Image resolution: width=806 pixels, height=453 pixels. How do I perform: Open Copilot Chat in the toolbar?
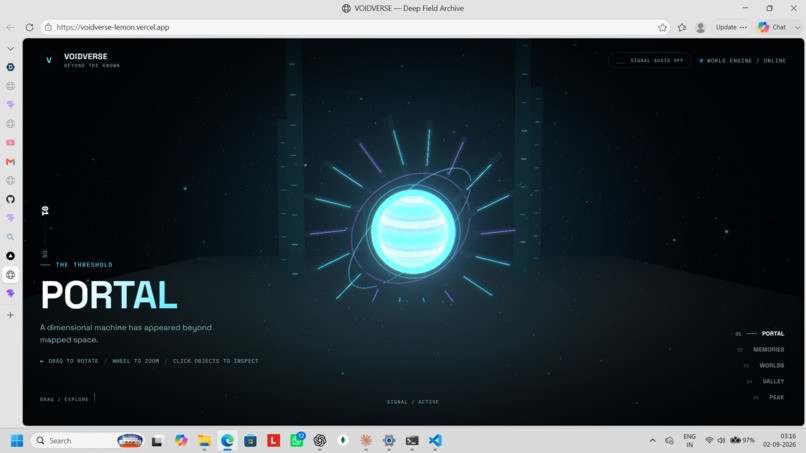pyautogui.click(x=772, y=27)
